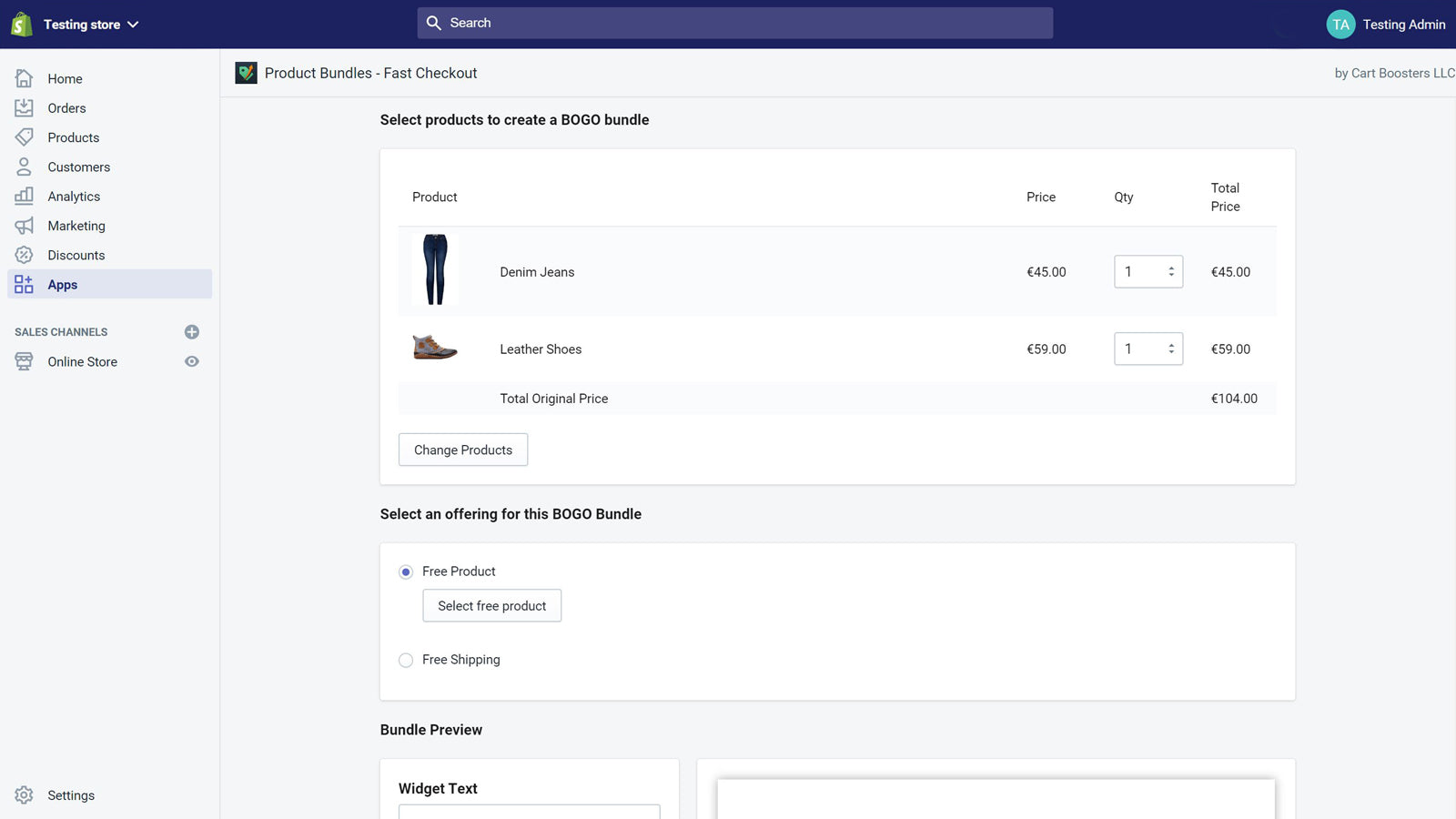
Task: Click the Settings gear icon
Action: [x=25, y=795]
